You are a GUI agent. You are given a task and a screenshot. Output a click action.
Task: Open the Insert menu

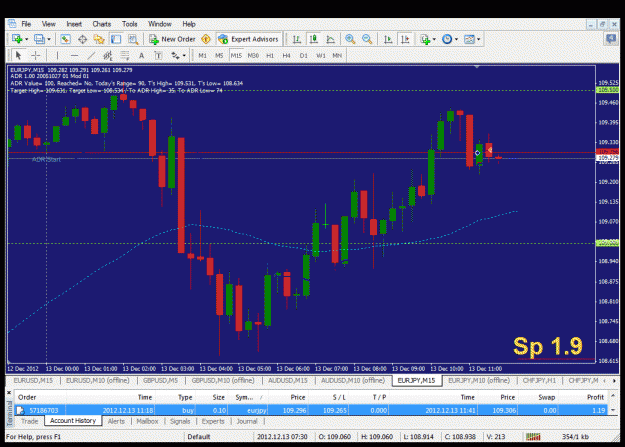[74, 24]
